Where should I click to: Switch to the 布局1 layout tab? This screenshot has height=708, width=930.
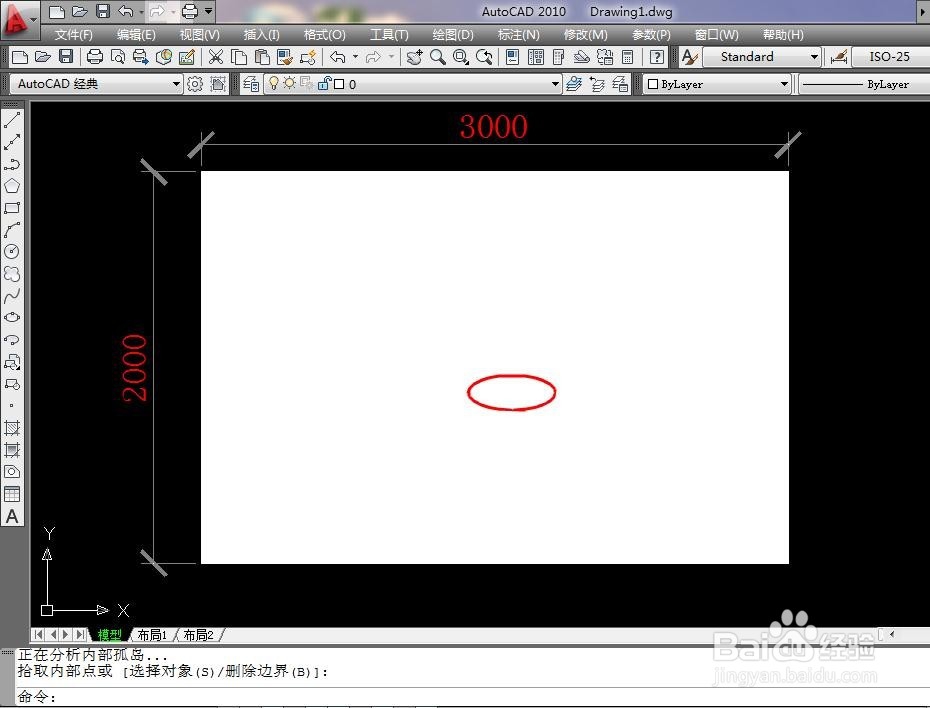(x=152, y=635)
